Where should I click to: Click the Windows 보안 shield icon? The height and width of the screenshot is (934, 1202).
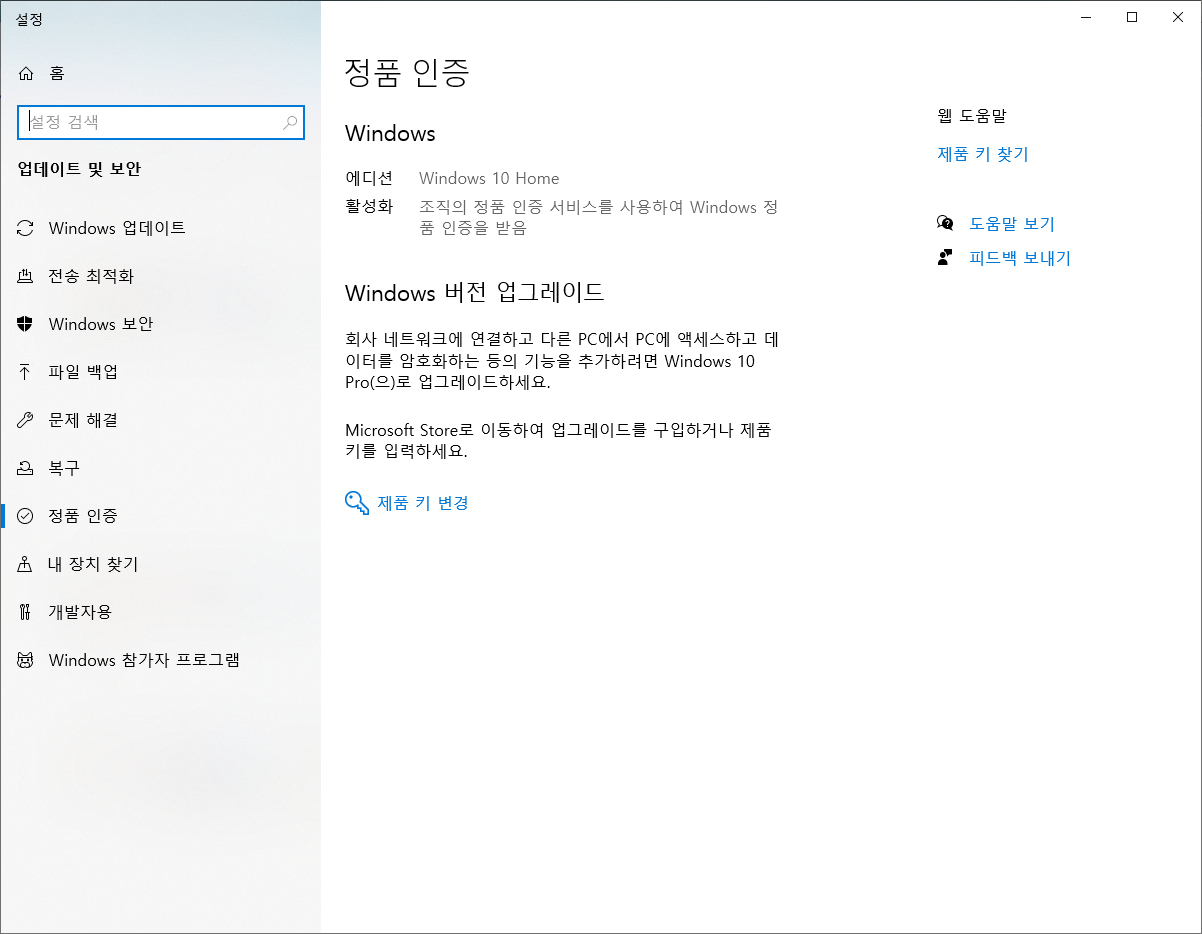[26, 324]
